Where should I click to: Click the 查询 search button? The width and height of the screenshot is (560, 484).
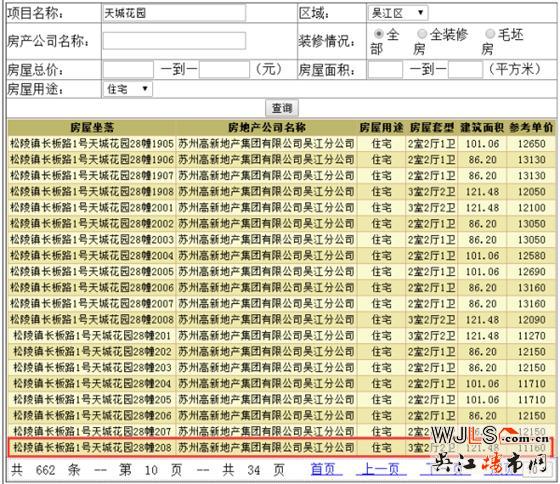pyautogui.click(x=282, y=108)
